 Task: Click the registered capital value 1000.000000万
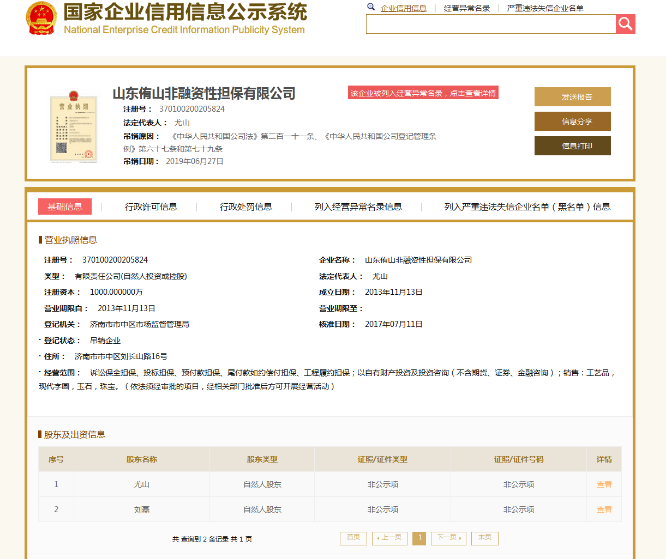point(116,292)
